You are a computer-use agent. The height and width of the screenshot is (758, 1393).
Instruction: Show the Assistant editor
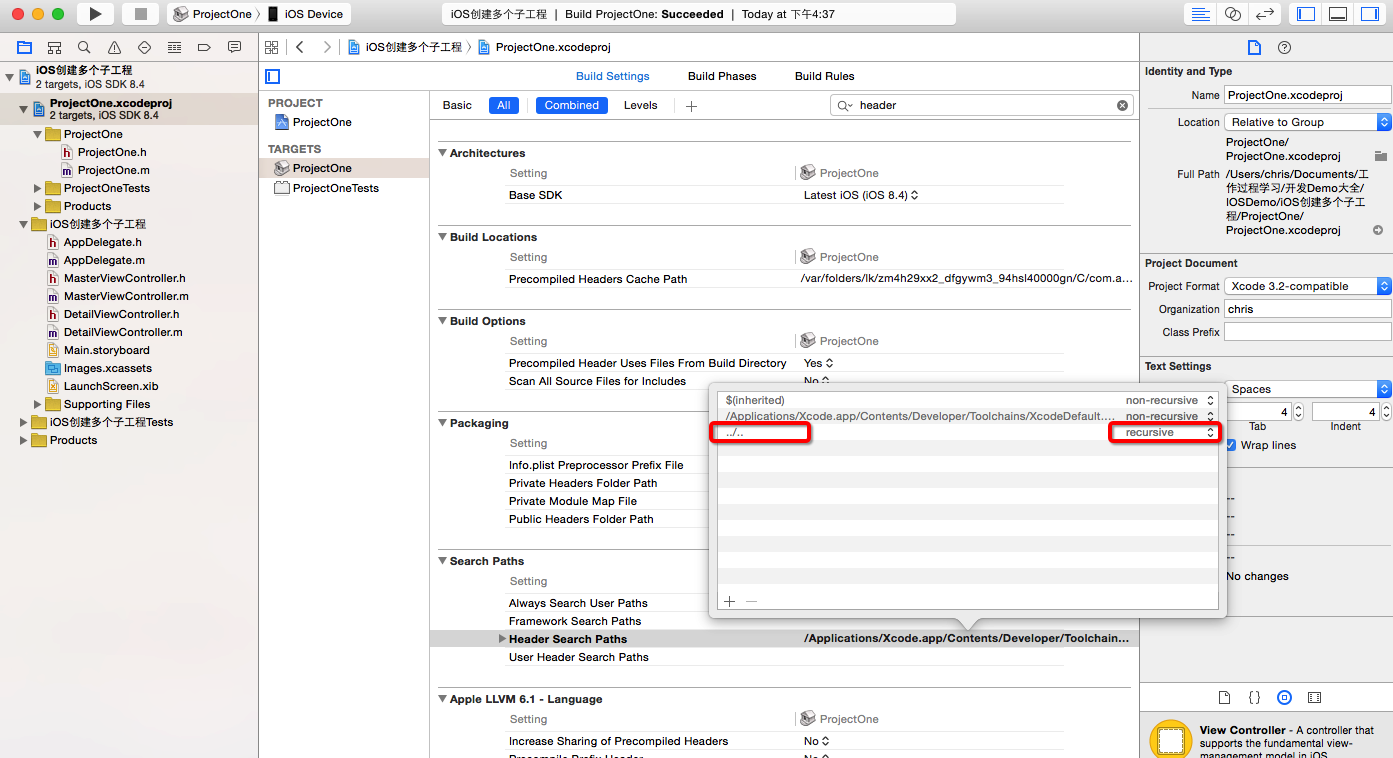(1232, 14)
